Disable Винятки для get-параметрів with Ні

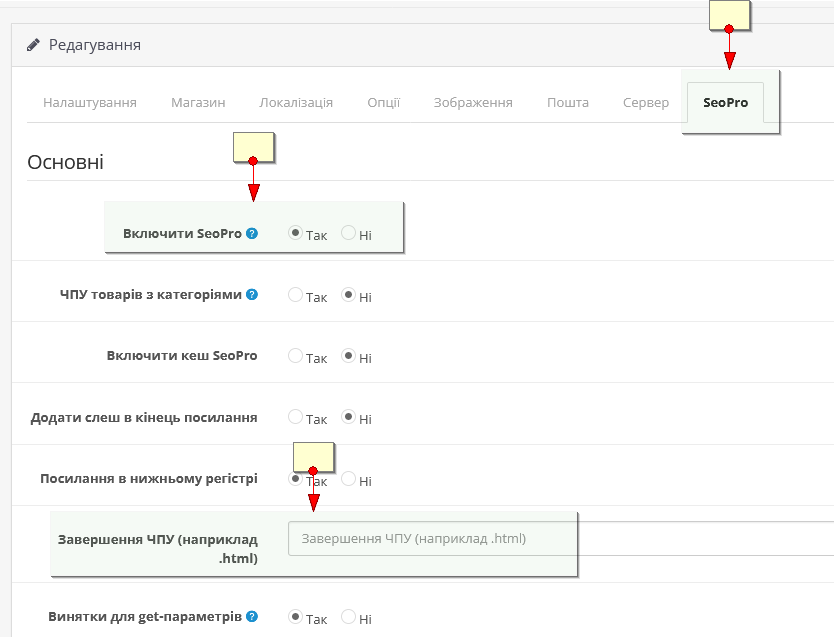tap(349, 617)
